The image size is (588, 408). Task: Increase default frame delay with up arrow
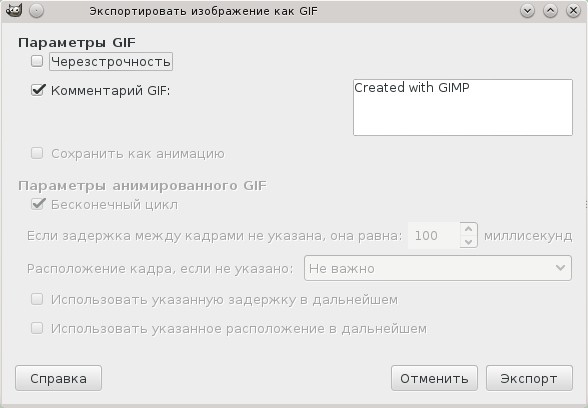pos(468,228)
